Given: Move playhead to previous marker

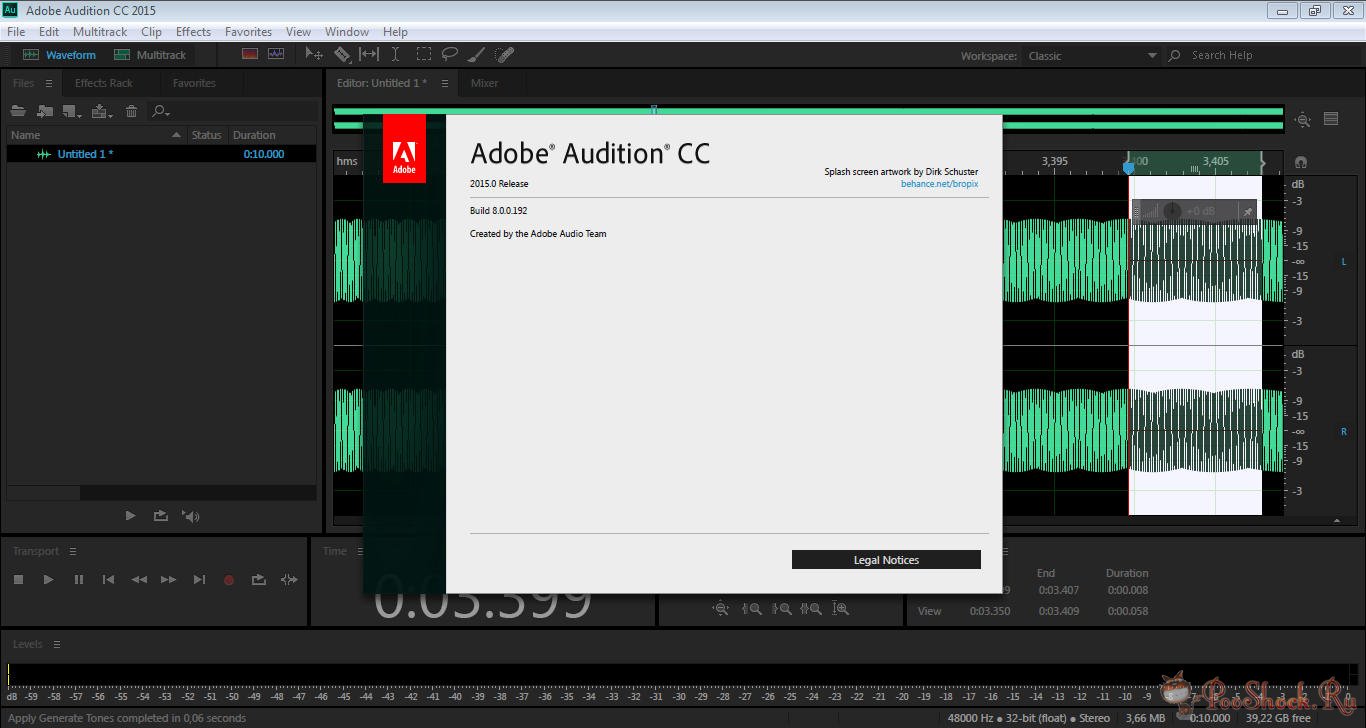Looking at the screenshot, I should pos(109,580).
